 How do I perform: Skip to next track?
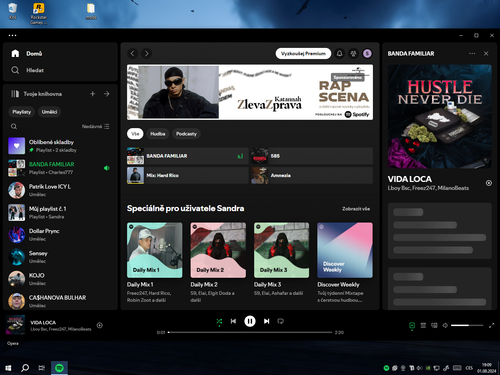[x=266, y=321]
